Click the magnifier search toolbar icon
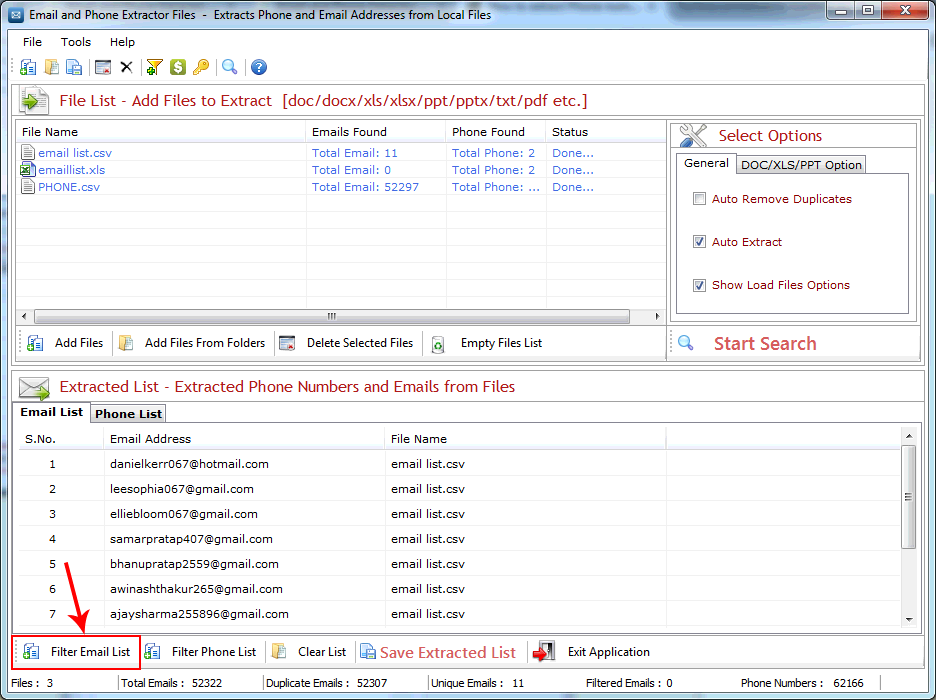936x700 pixels. [230, 67]
